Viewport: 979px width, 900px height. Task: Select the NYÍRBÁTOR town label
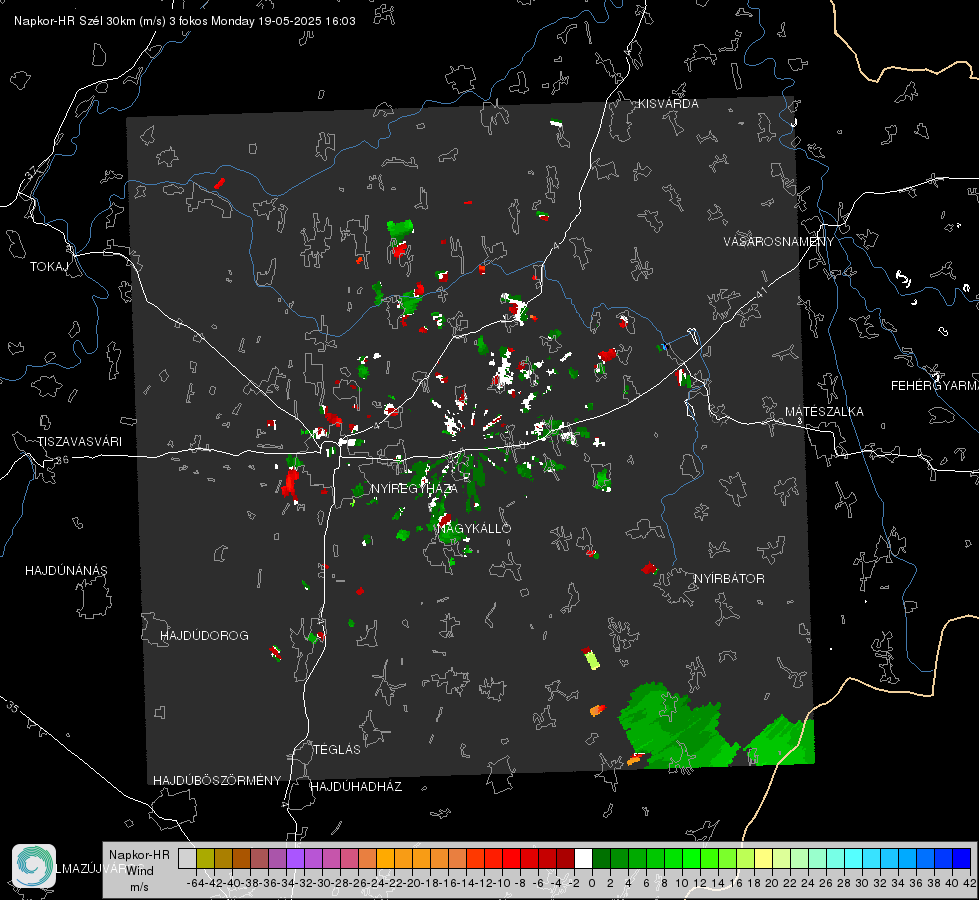[x=729, y=579]
